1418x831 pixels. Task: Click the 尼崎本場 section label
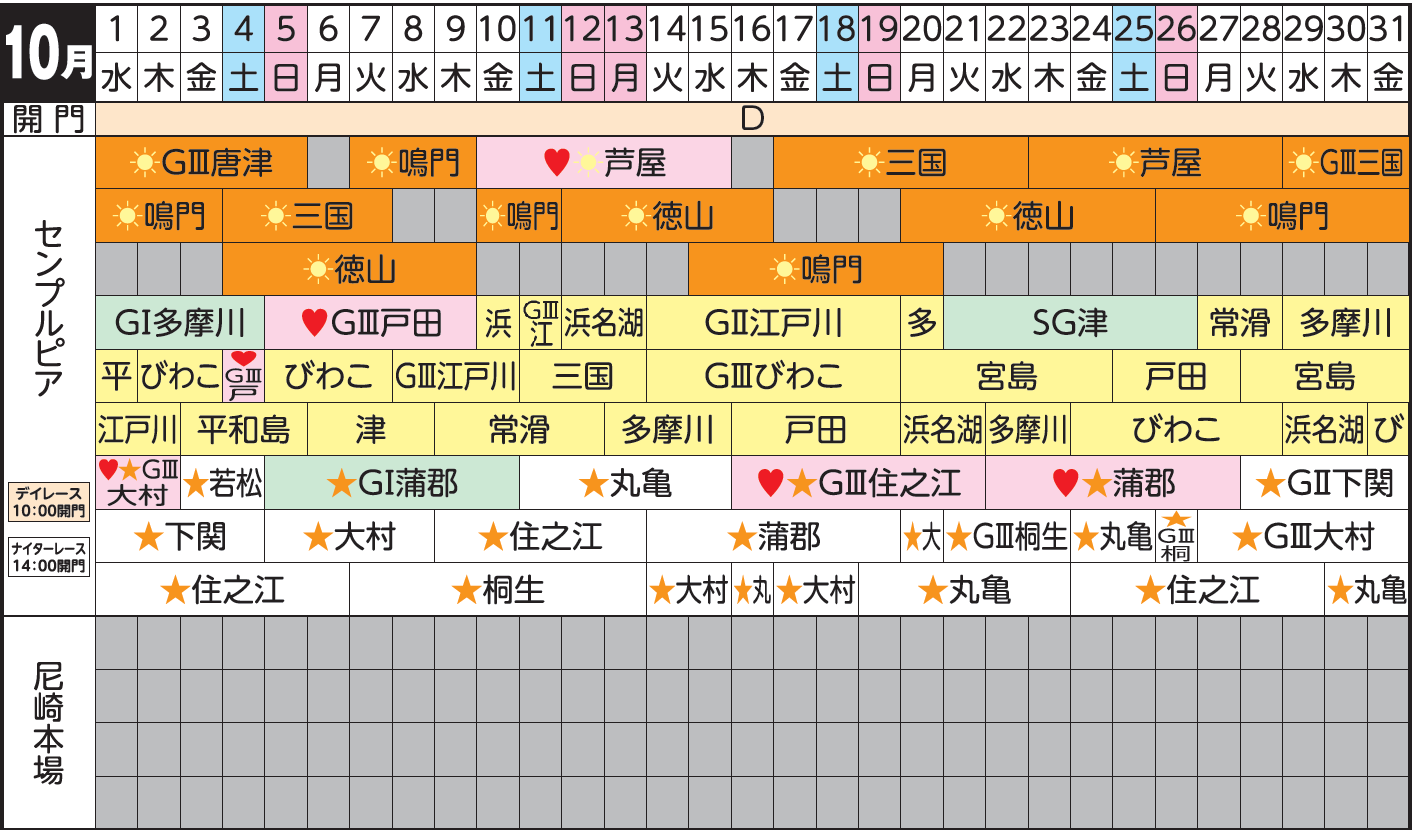click(48, 722)
